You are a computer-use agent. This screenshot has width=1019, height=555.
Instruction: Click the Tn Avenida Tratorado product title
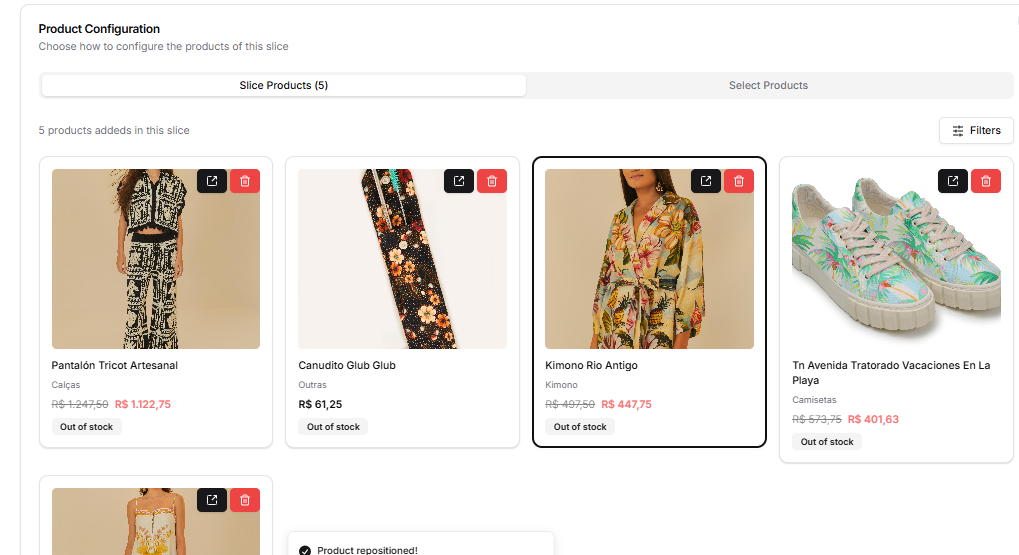coord(890,372)
